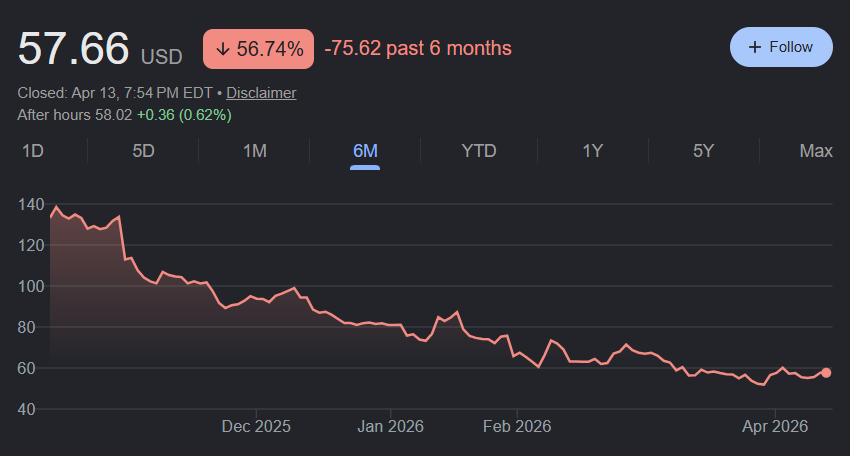Select the 5D time range tab
The image size is (850, 456).
tap(144, 151)
